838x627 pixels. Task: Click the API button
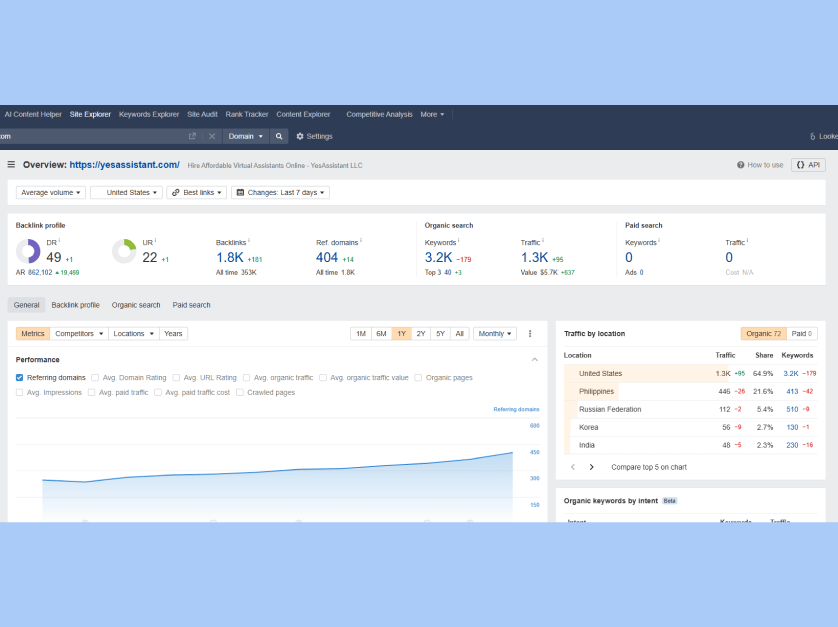click(808, 165)
